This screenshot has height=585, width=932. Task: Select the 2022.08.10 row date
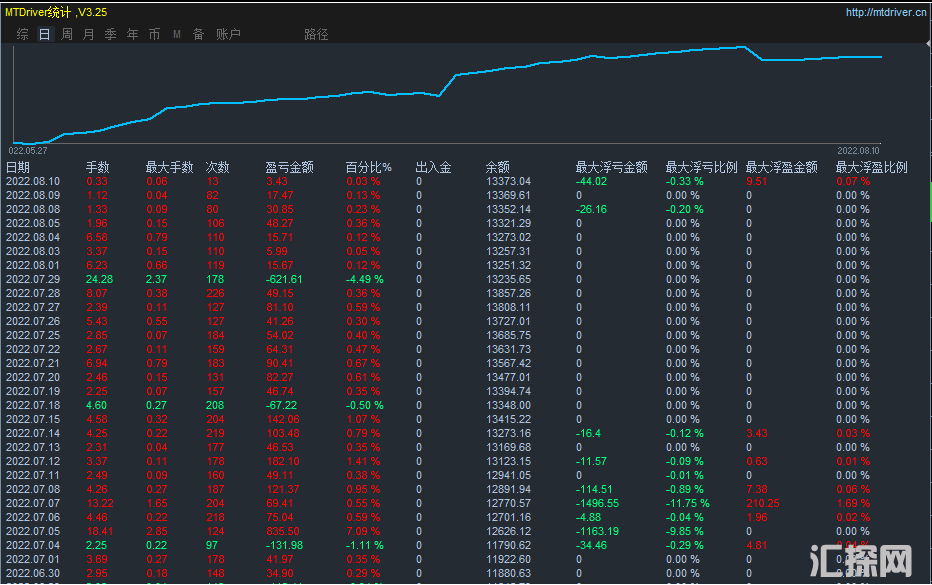click(34, 182)
